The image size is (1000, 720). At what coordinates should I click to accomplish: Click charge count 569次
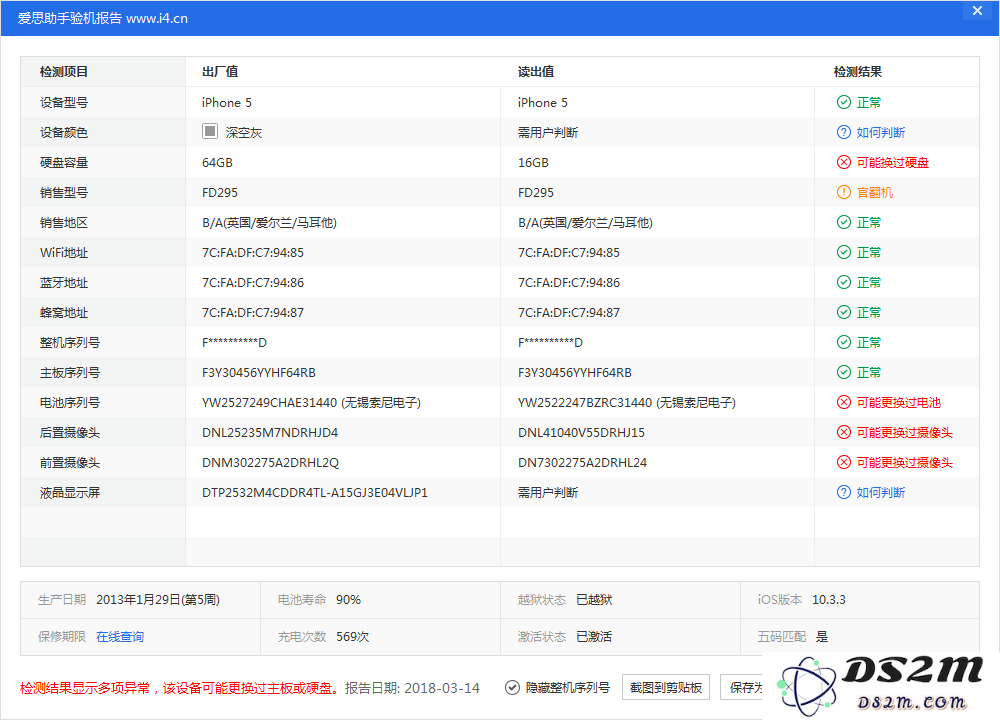click(x=353, y=636)
